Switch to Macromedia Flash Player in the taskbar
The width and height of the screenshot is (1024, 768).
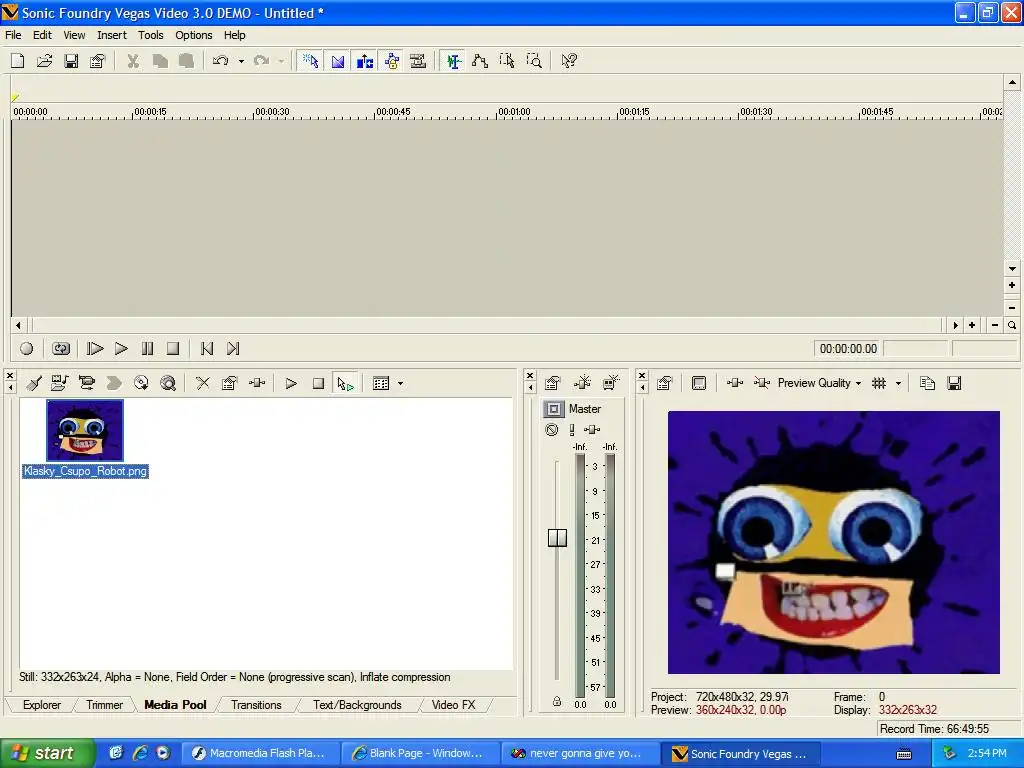pos(260,754)
